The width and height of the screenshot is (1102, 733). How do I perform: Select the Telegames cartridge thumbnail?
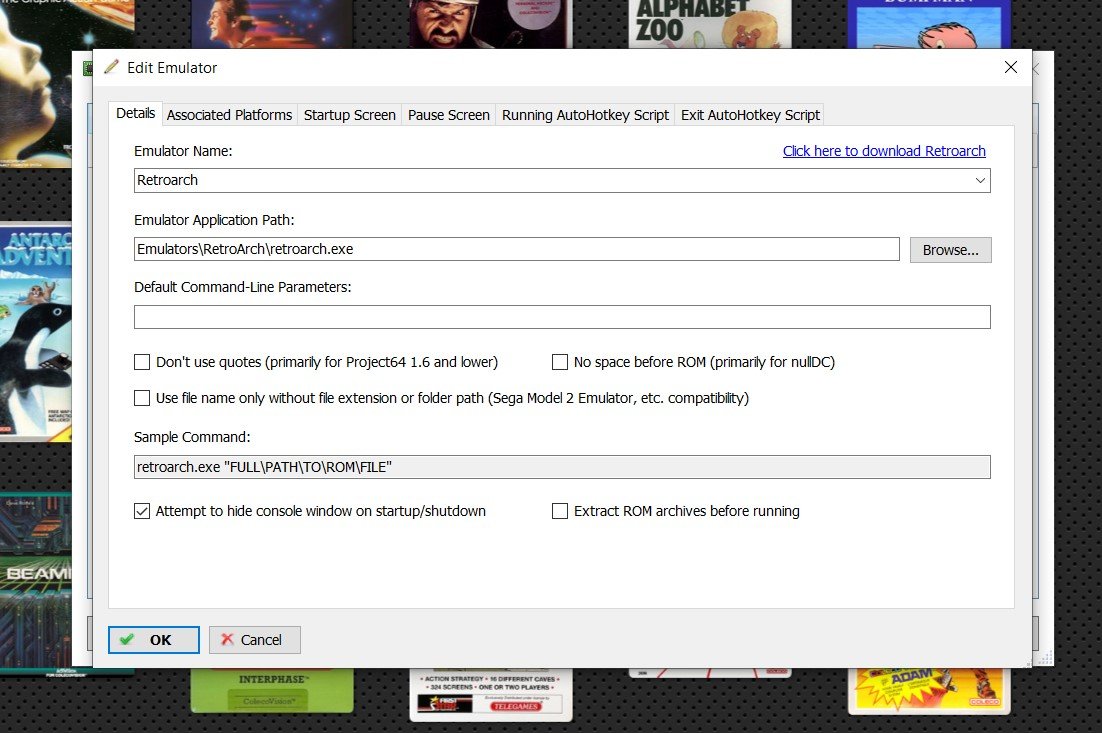(x=491, y=694)
